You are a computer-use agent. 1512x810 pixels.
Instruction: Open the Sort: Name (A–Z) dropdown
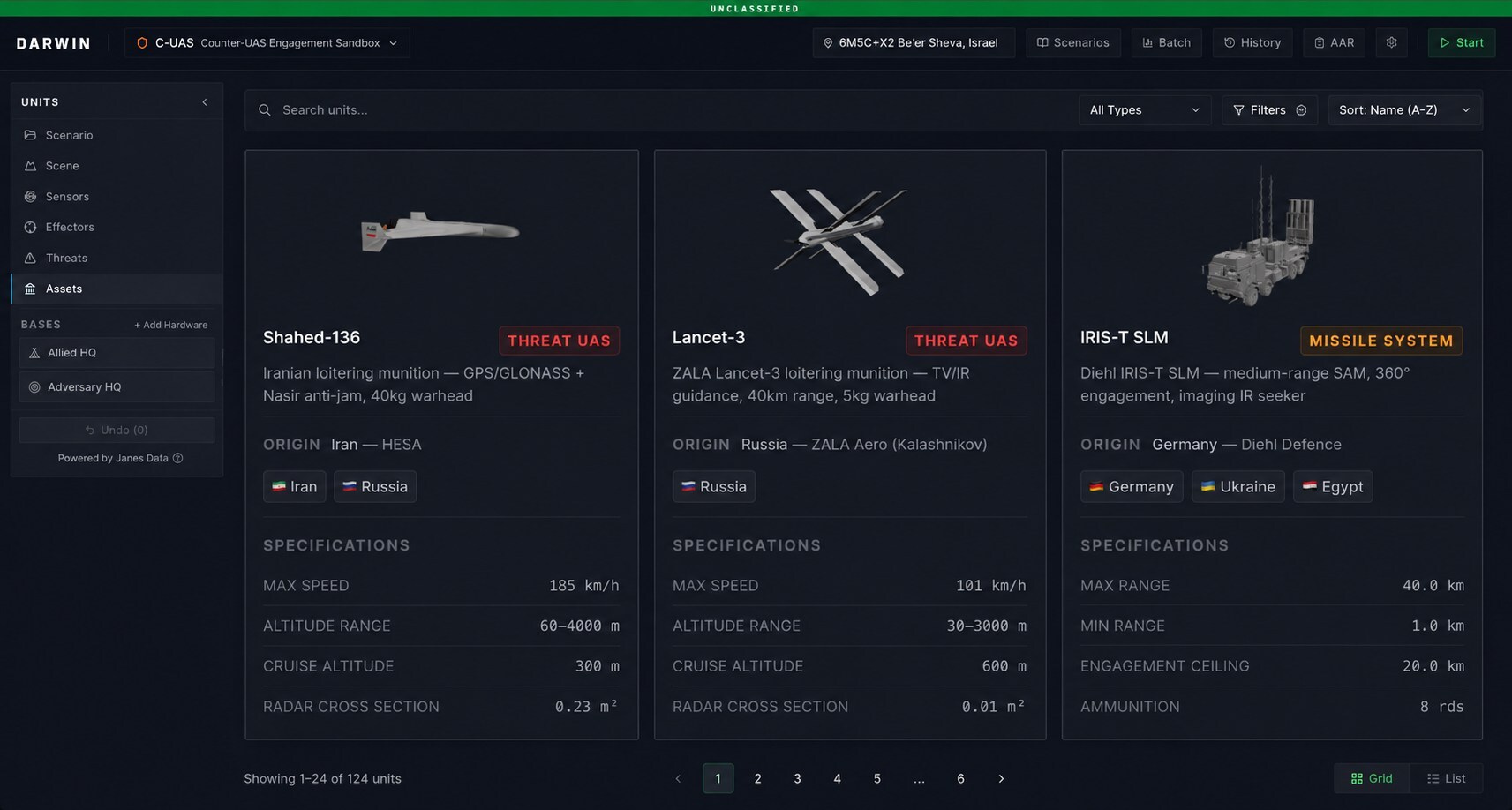click(x=1404, y=110)
